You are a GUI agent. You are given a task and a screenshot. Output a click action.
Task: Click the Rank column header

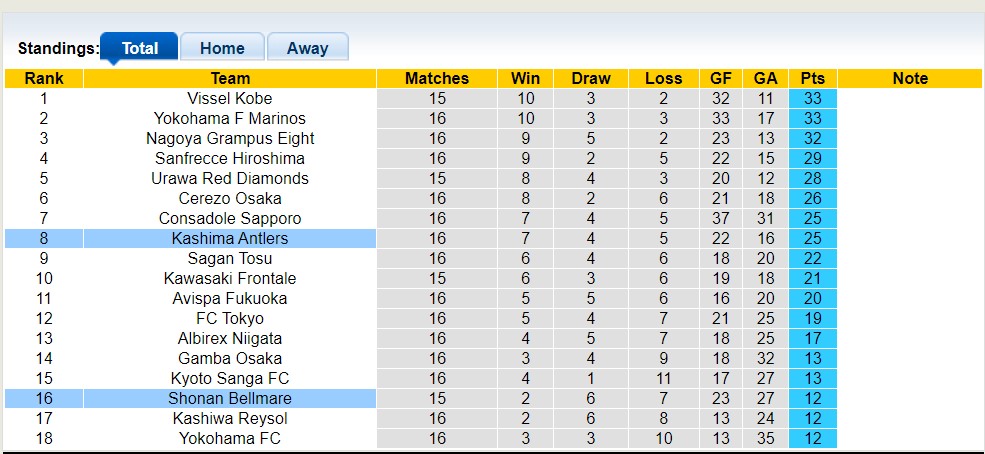pos(44,78)
